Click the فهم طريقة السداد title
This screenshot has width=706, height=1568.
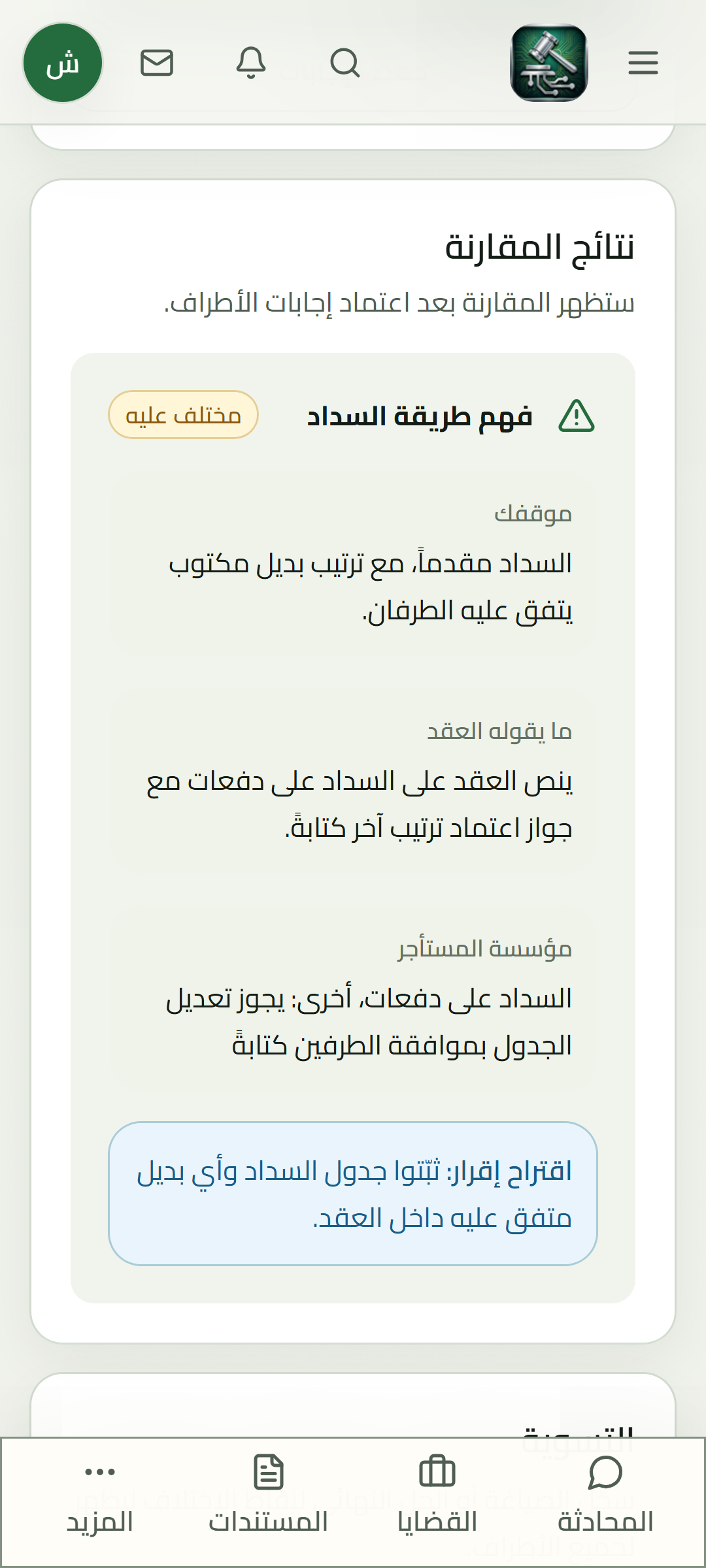tap(420, 416)
